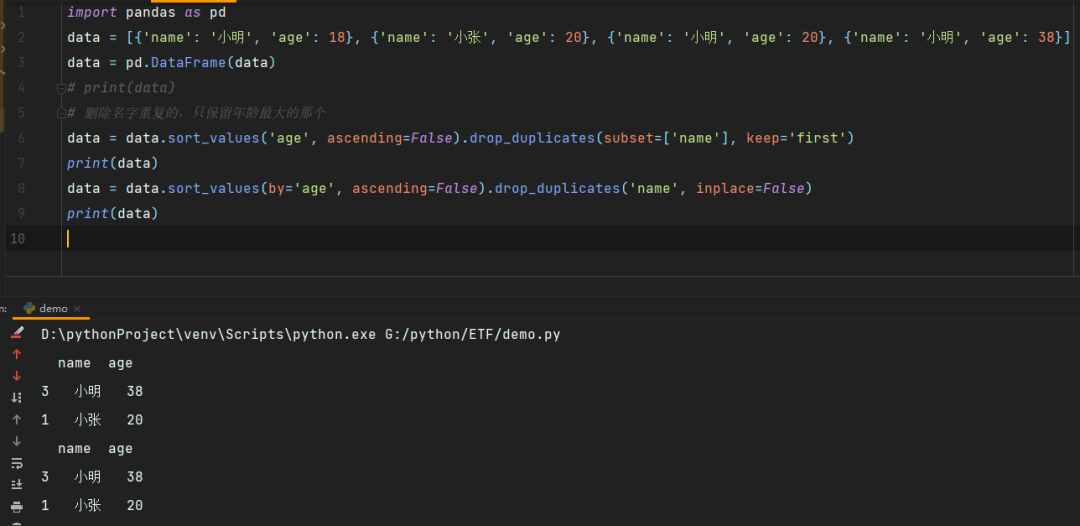The width and height of the screenshot is (1080, 526).
Task: Click the Chinese comment on line 5
Action: pos(196,113)
